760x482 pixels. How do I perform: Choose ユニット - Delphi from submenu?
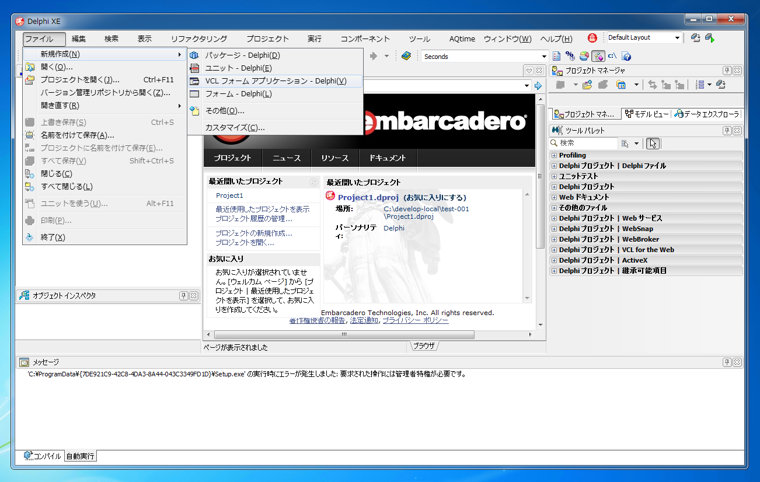coord(275,68)
